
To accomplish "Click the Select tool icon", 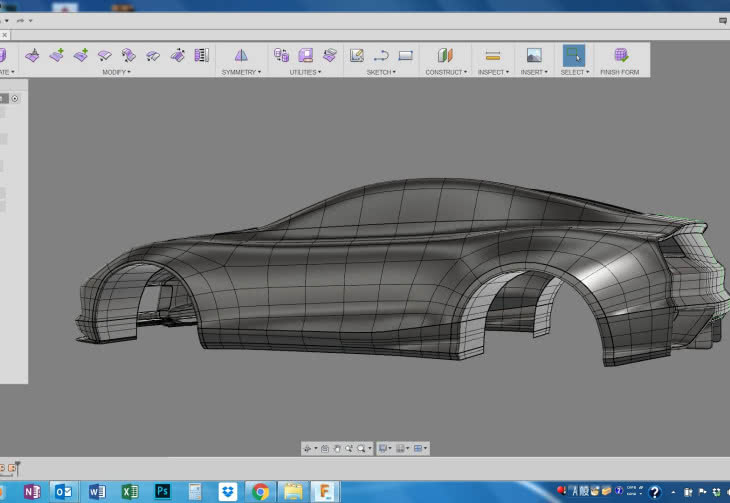I will (x=574, y=55).
